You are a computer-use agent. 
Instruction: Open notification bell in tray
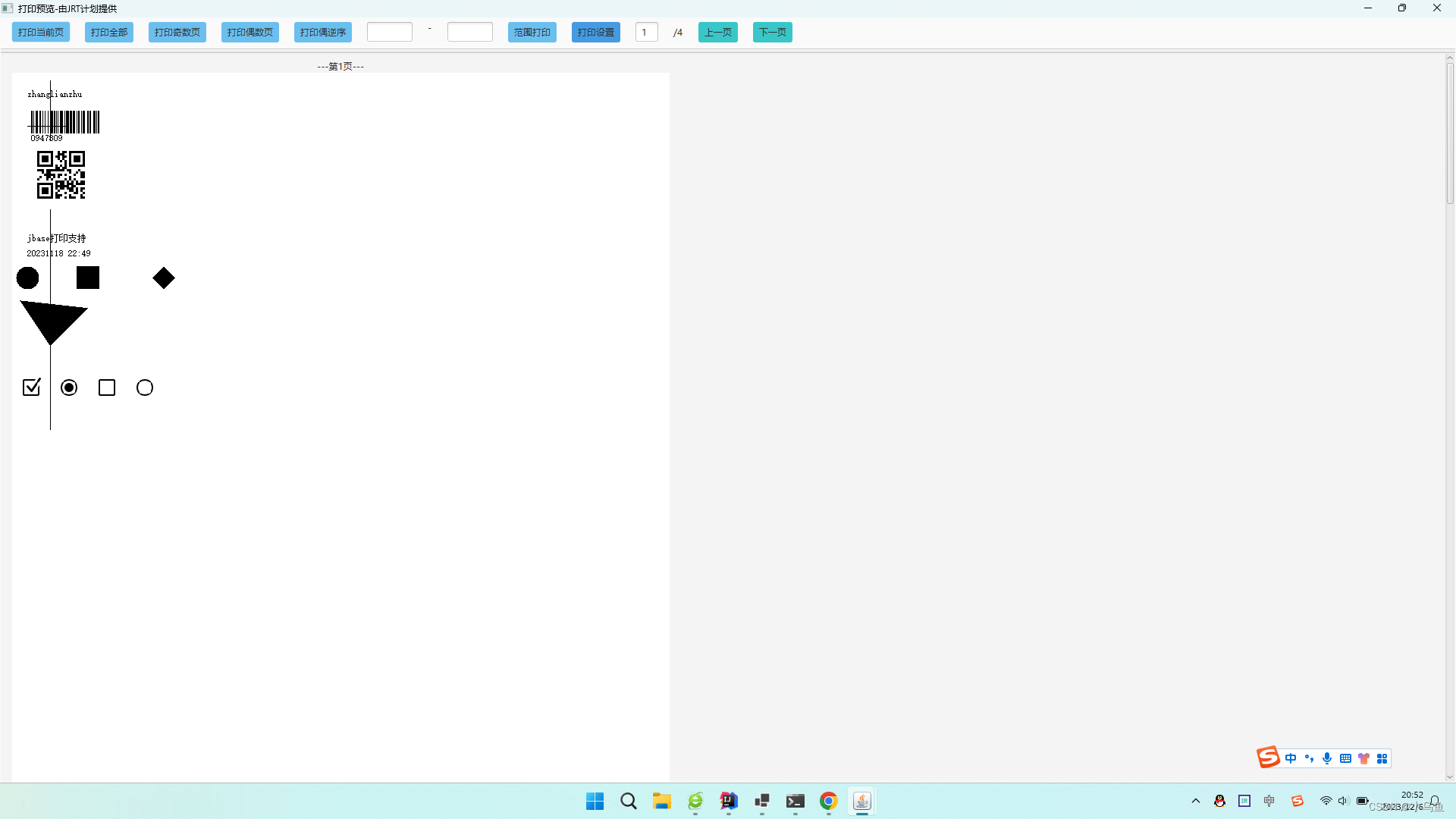tap(1435, 801)
